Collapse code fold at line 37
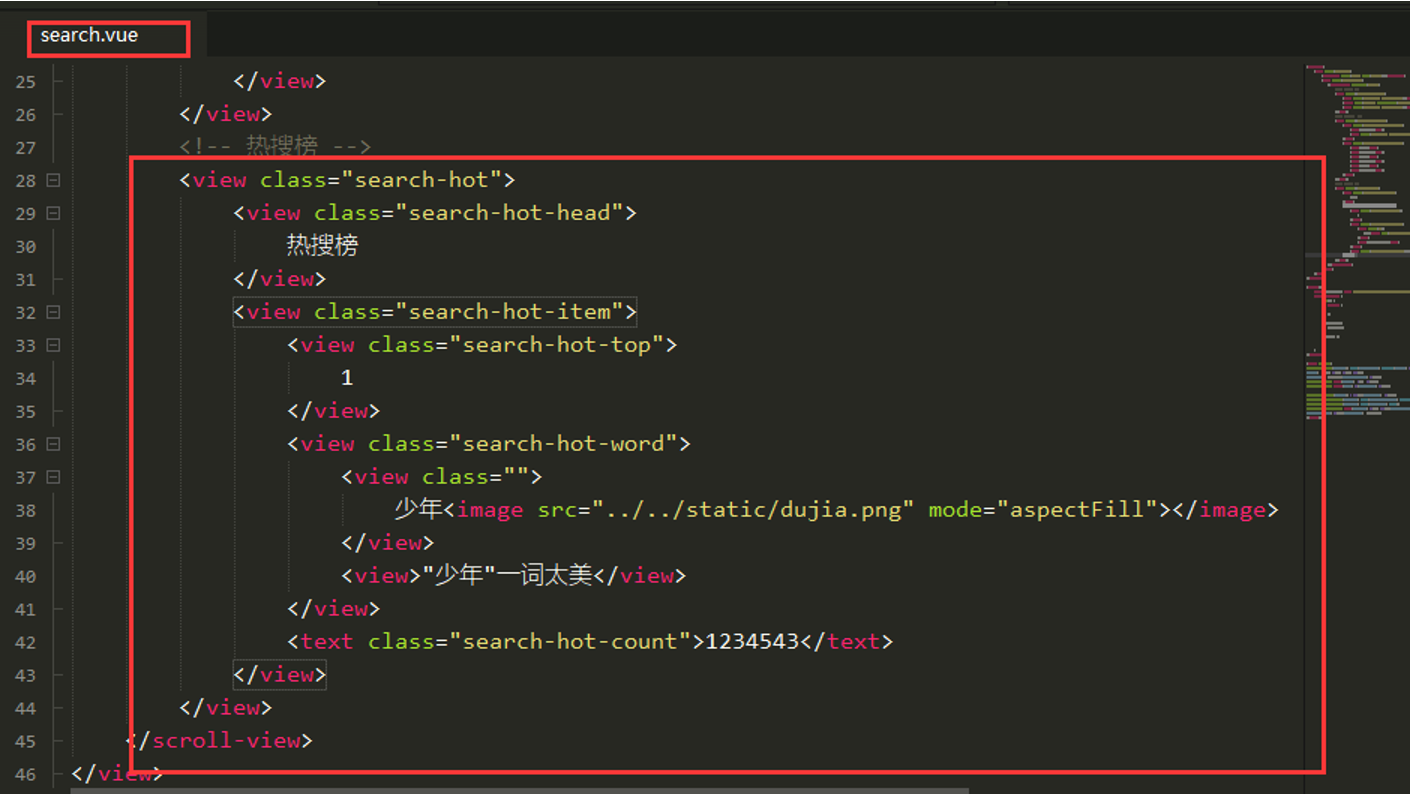The image size is (1410, 794). pyautogui.click(x=53, y=478)
